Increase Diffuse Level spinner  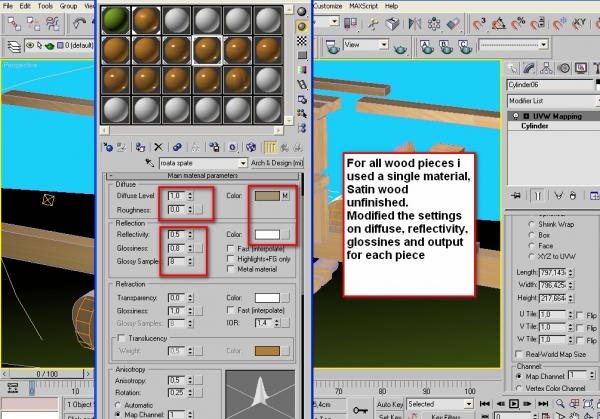[190, 194]
